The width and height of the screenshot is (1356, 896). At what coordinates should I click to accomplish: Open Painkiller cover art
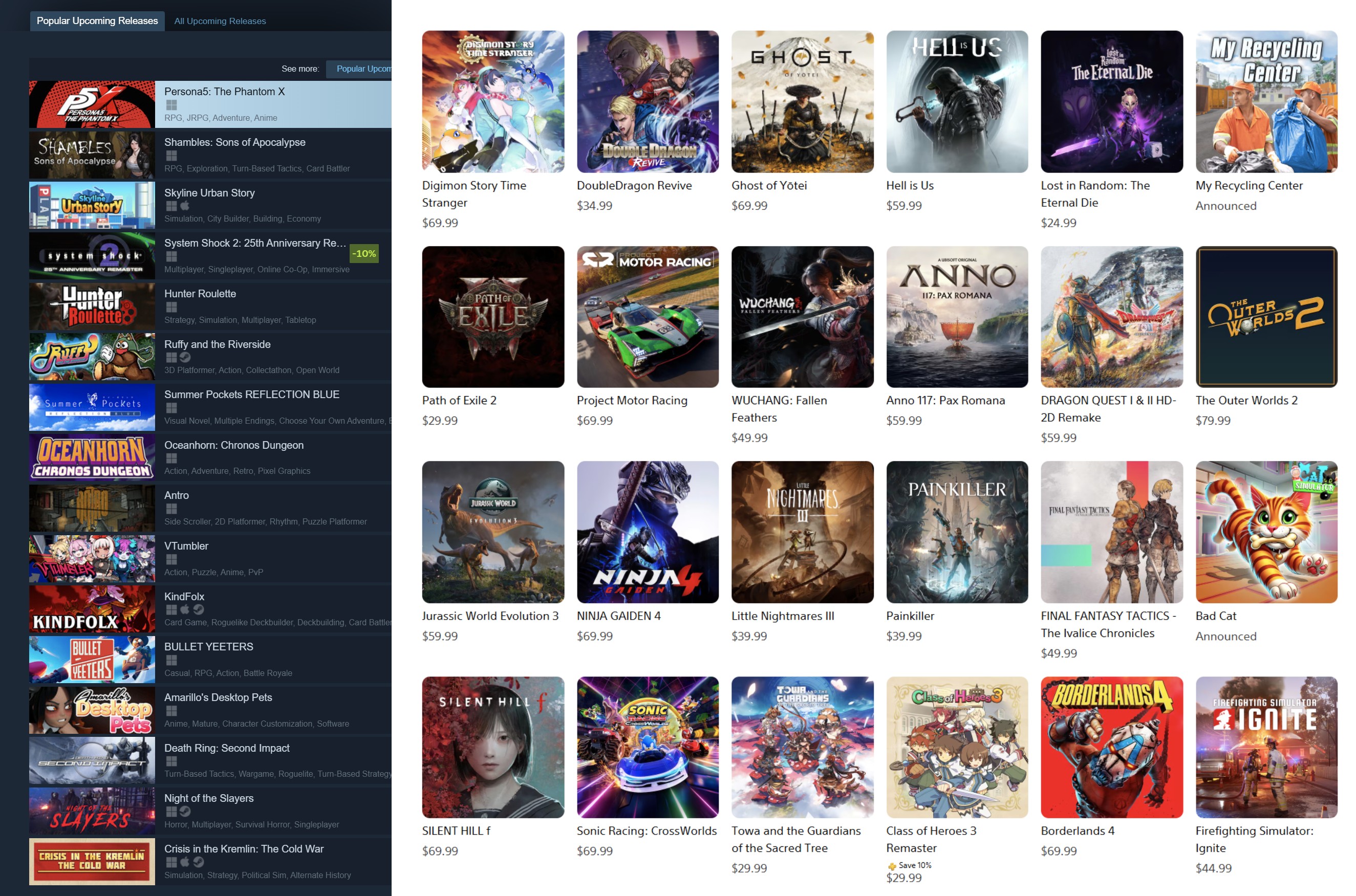(x=957, y=532)
